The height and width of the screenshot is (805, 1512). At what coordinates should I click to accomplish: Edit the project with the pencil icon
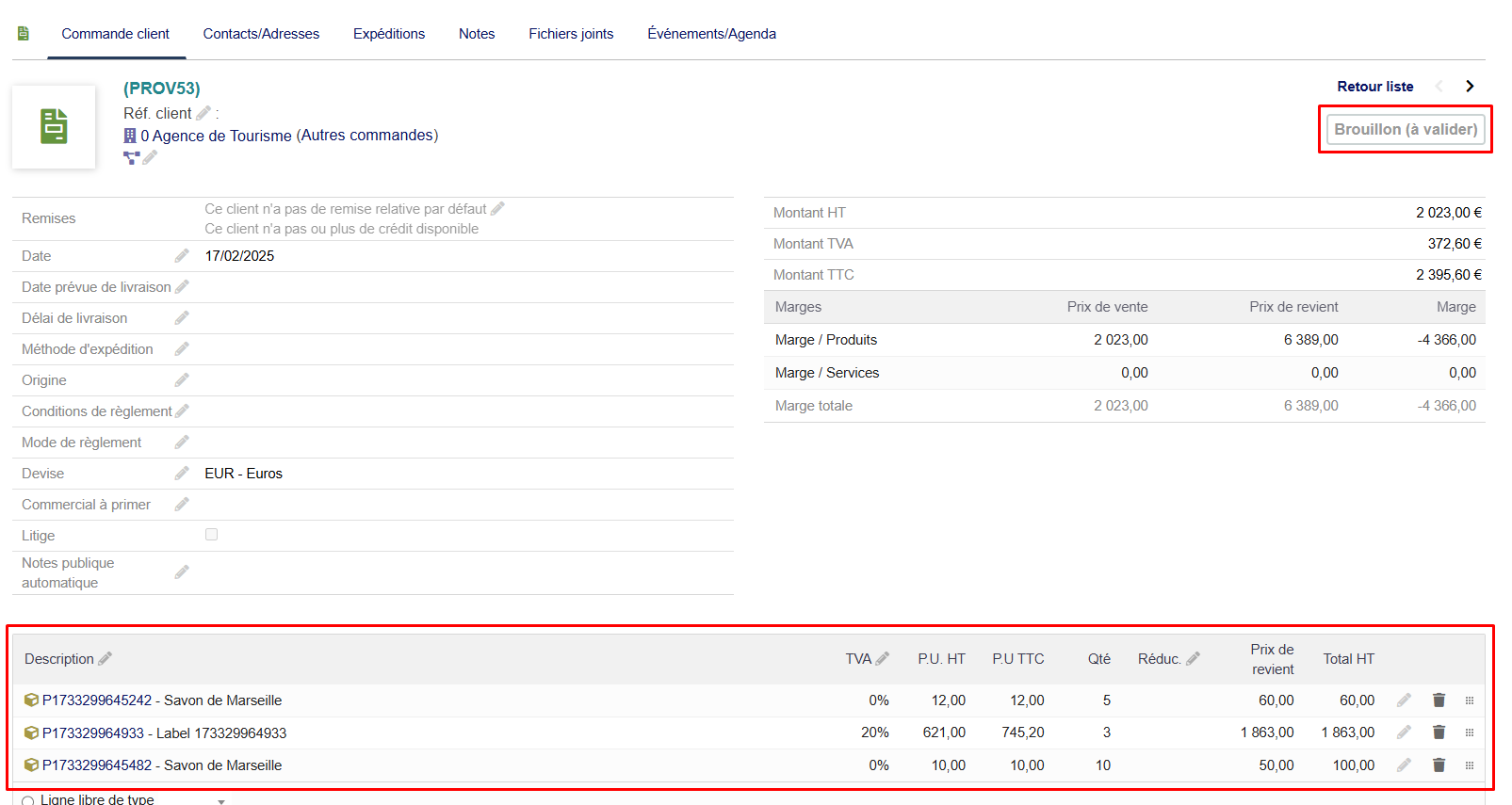point(150,157)
